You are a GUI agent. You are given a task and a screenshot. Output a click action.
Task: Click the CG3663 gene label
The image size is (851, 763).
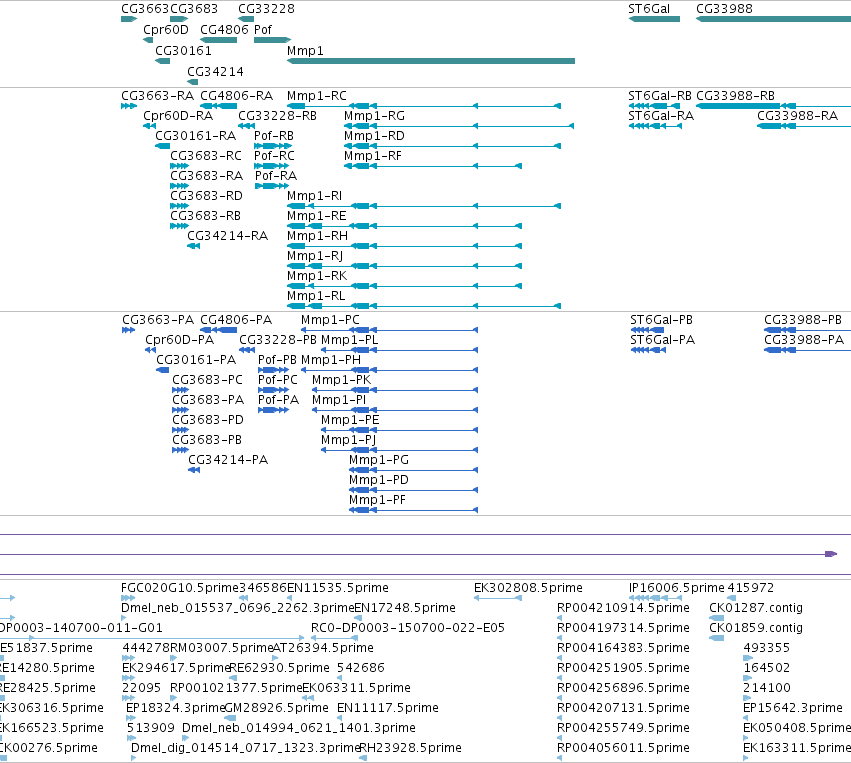(145, 9)
